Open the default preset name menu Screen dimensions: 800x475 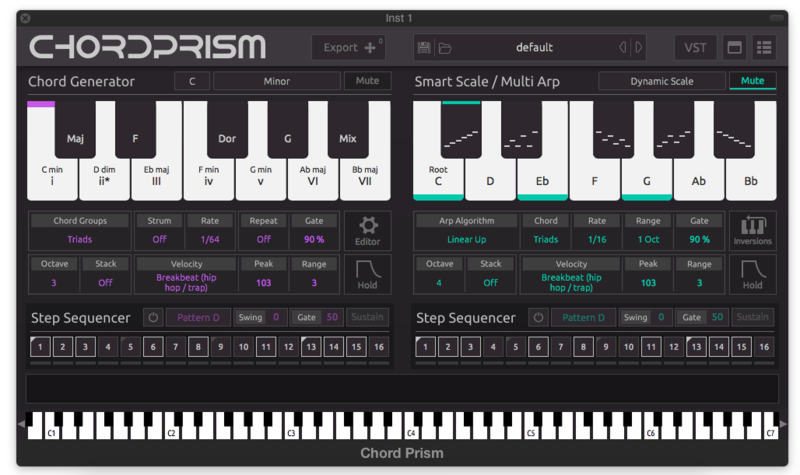tap(534, 47)
